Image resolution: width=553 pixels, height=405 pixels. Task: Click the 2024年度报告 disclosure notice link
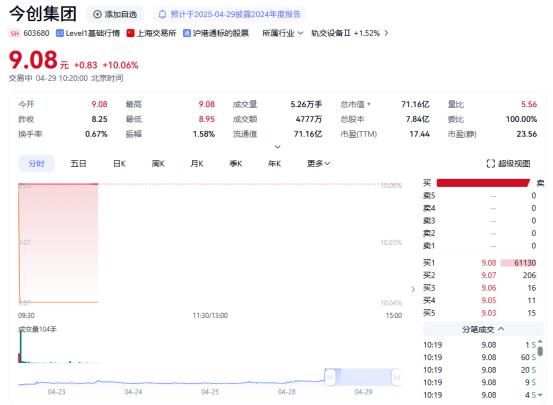[236, 14]
